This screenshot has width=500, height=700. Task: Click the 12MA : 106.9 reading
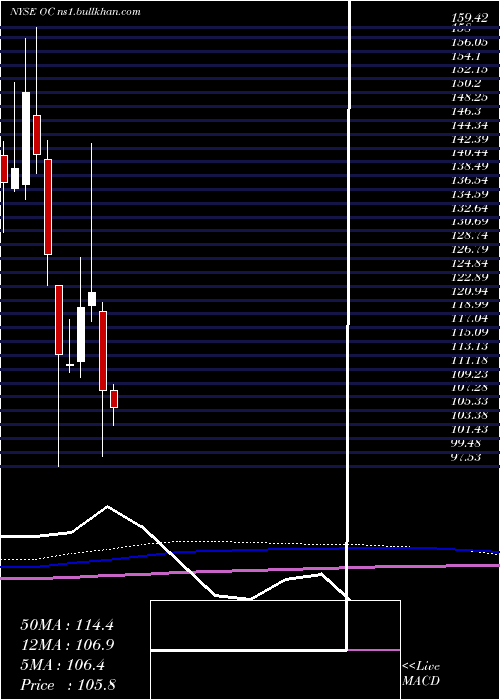point(67,644)
